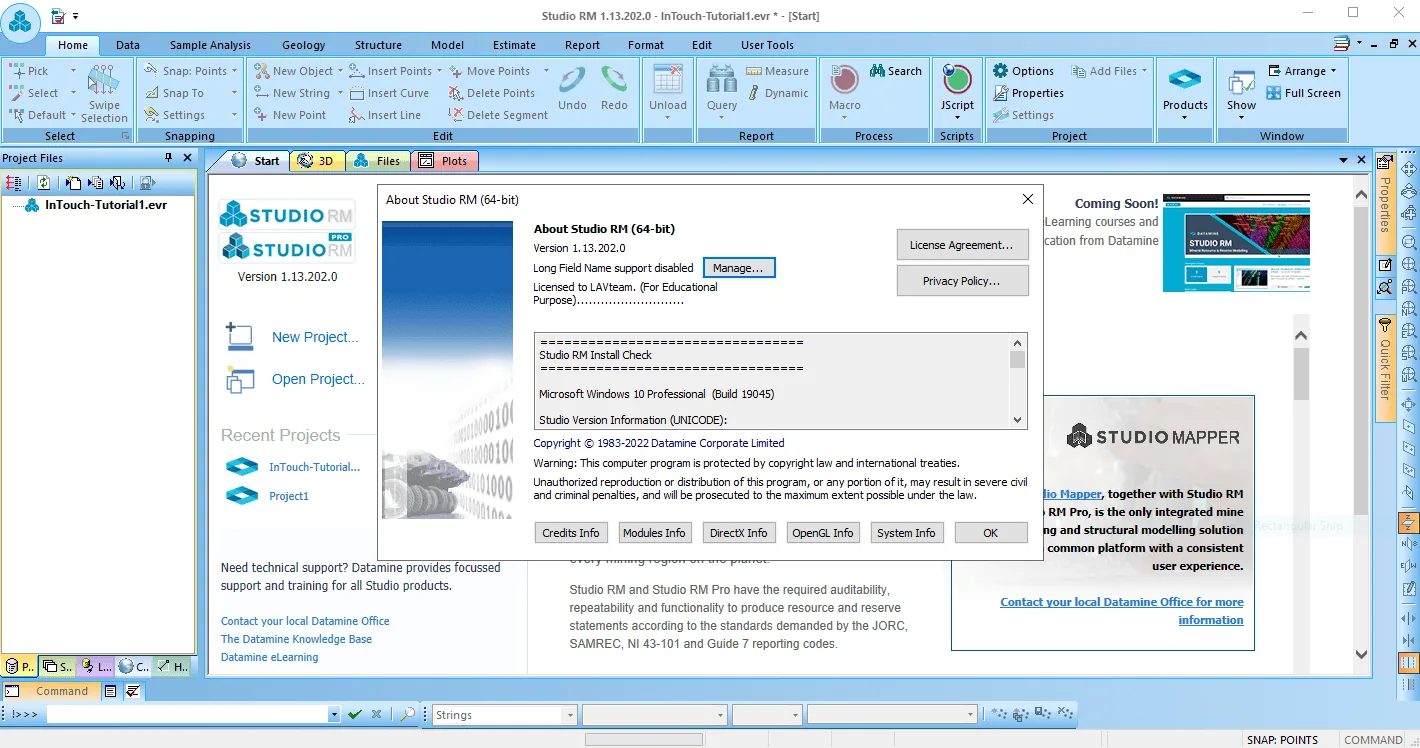
Task: Toggle auto-hide pin on Project Files panel
Action: tap(168, 158)
